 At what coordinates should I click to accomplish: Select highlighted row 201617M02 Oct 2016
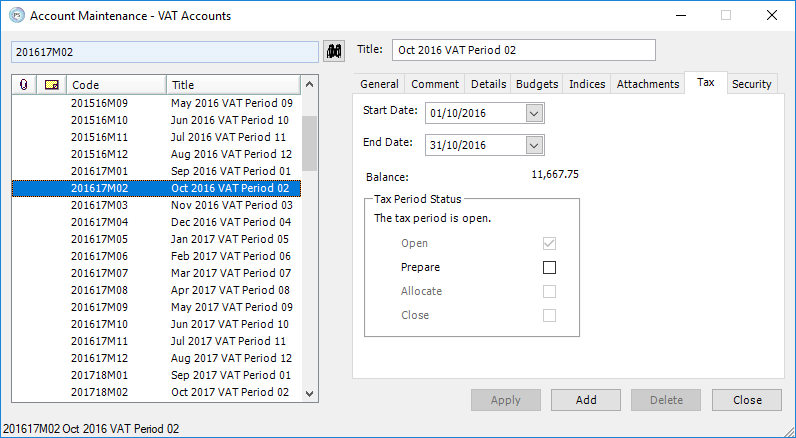coord(156,188)
